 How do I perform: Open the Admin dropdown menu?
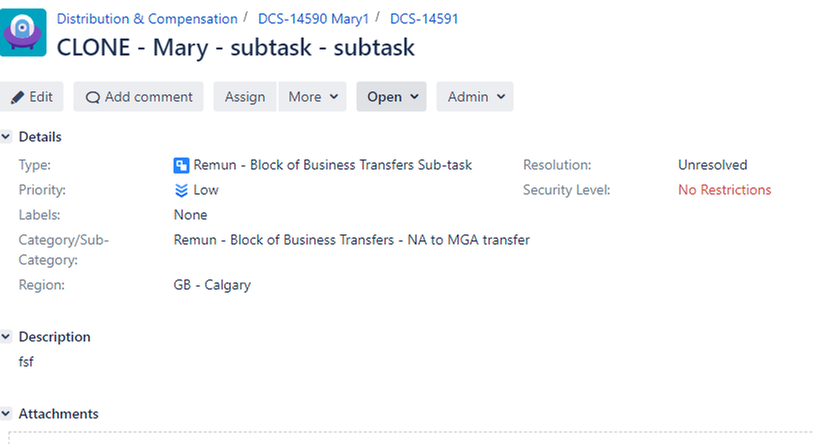475,97
